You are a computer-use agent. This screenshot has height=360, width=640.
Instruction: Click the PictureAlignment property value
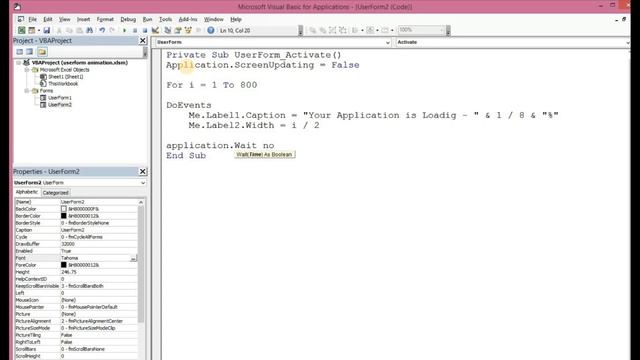[98, 321]
